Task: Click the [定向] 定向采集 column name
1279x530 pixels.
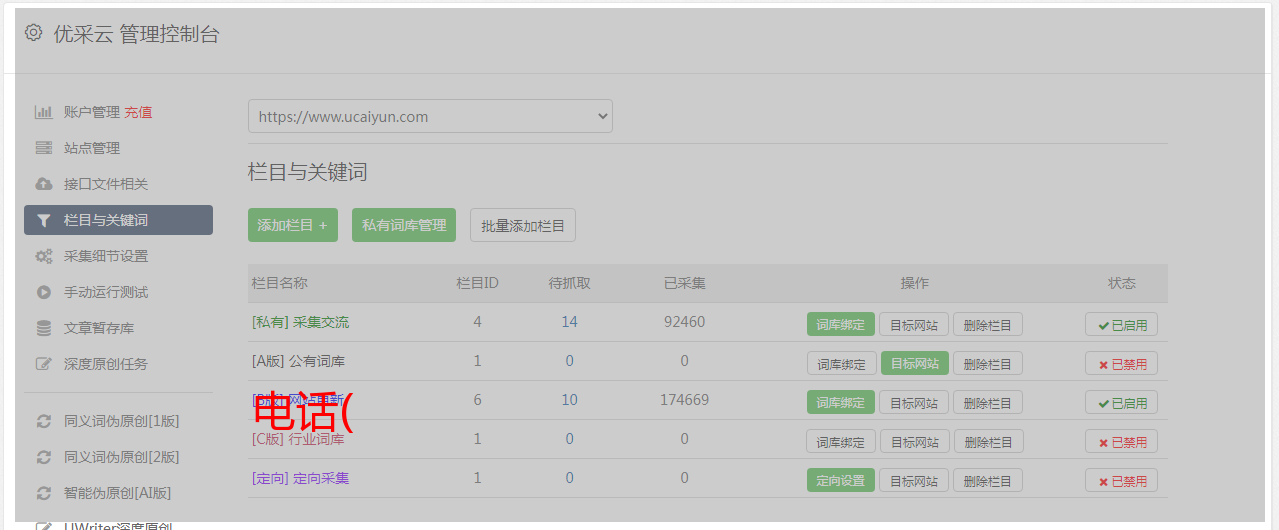Action: click(x=300, y=478)
